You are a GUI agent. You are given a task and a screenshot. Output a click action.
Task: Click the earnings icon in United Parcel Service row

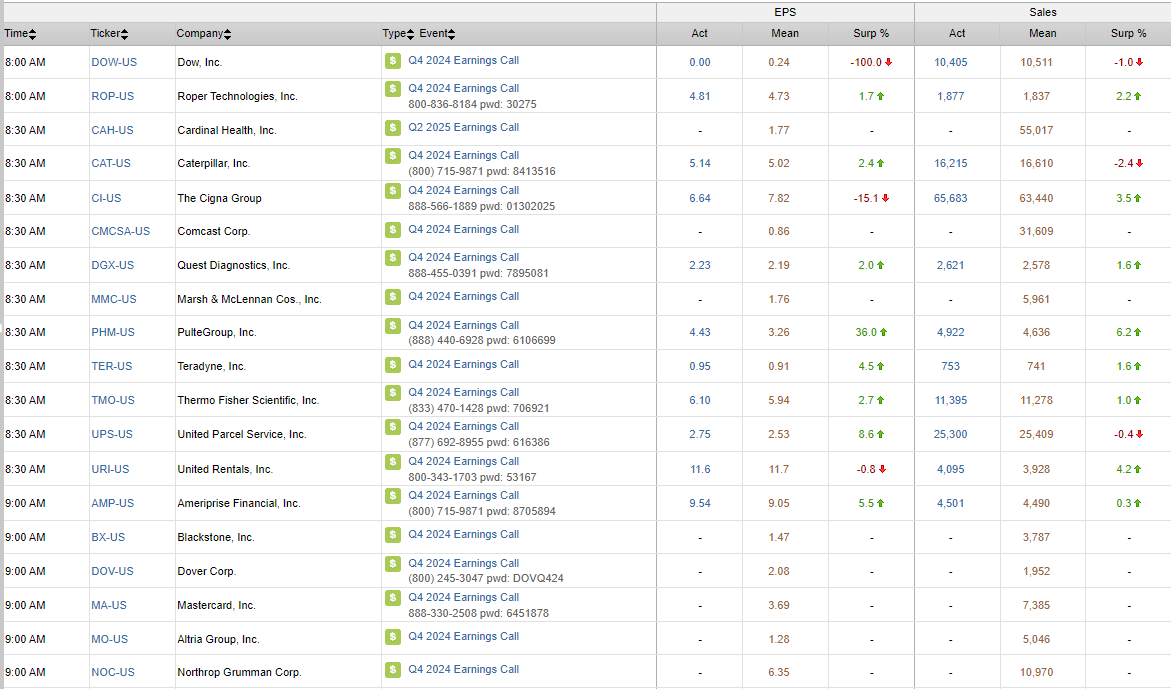point(393,427)
